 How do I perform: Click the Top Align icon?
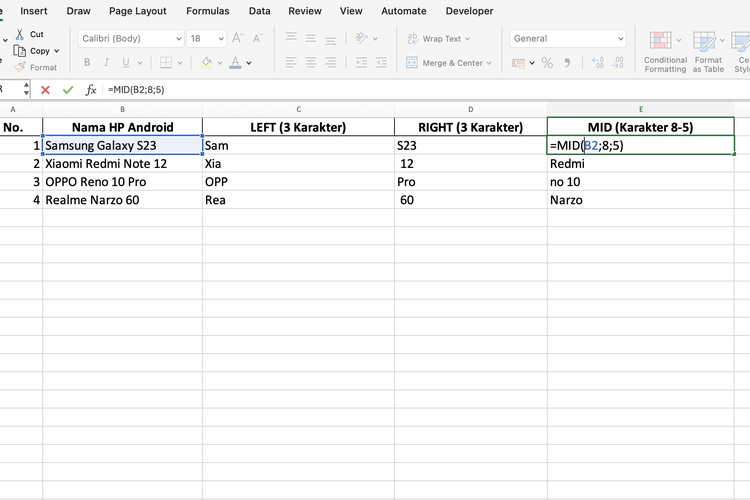click(291, 37)
